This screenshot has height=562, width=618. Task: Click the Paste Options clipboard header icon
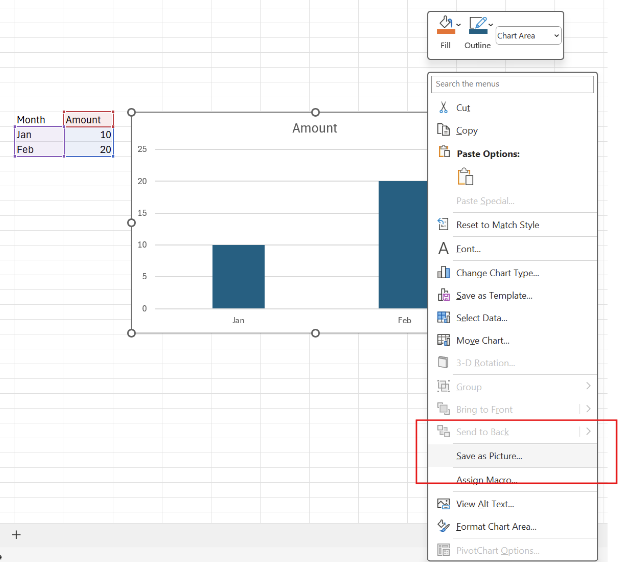444,151
